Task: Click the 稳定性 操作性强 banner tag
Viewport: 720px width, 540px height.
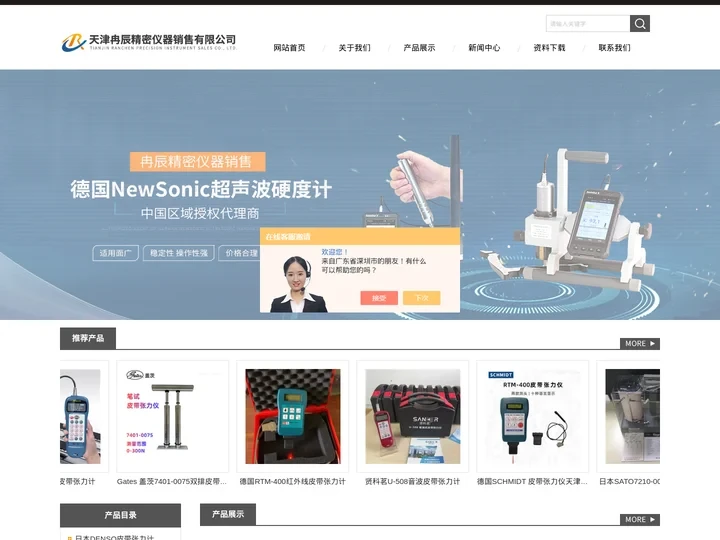Action: (179, 253)
